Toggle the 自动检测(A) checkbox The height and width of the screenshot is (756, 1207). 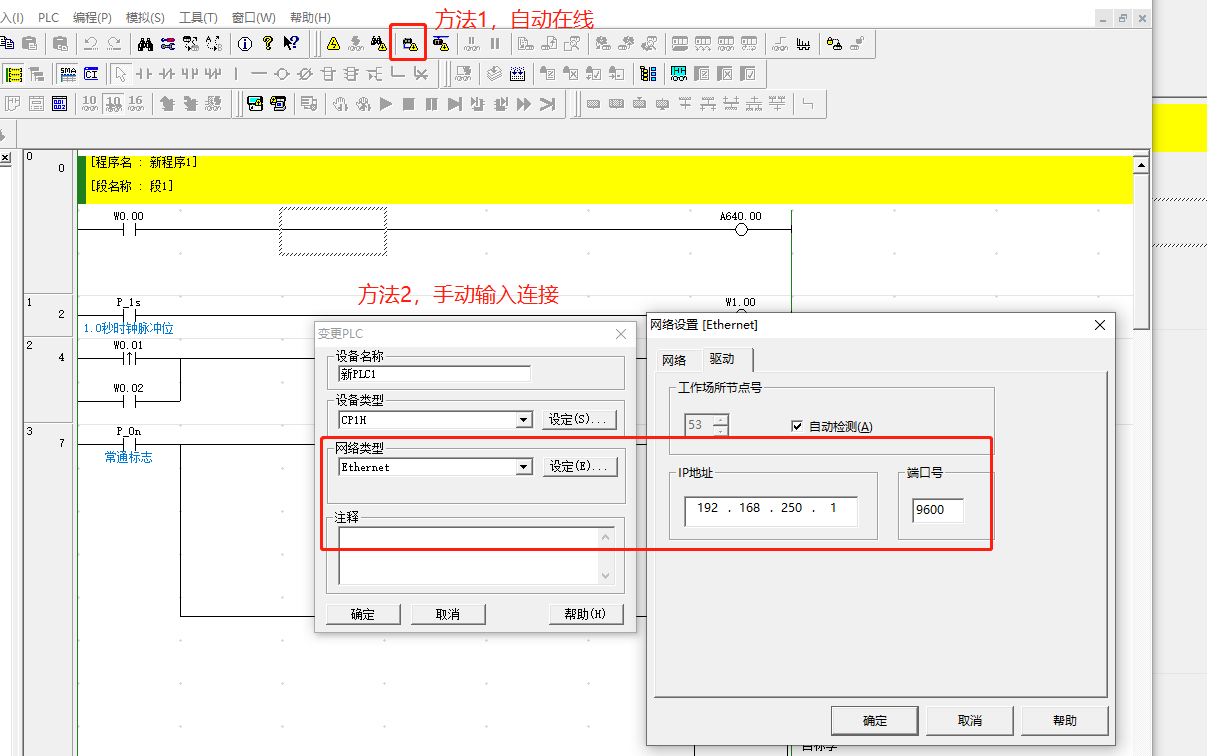click(x=797, y=427)
